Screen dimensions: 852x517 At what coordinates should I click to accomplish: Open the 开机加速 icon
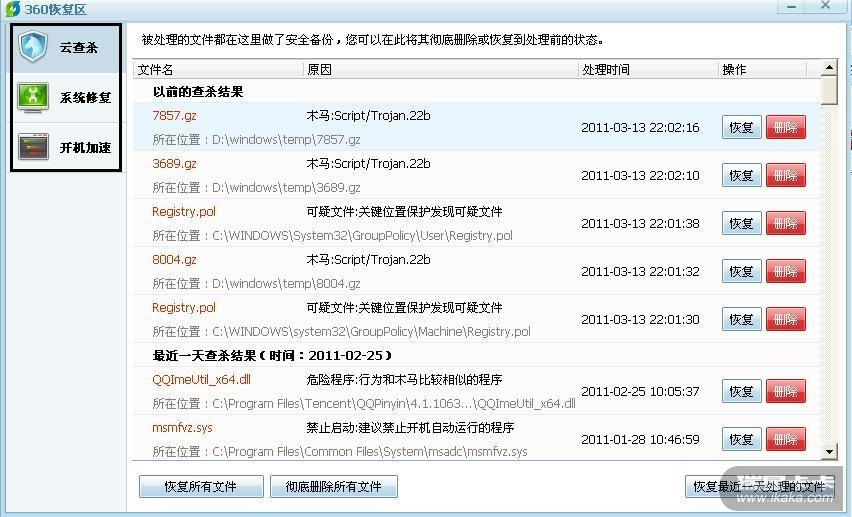point(33,146)
